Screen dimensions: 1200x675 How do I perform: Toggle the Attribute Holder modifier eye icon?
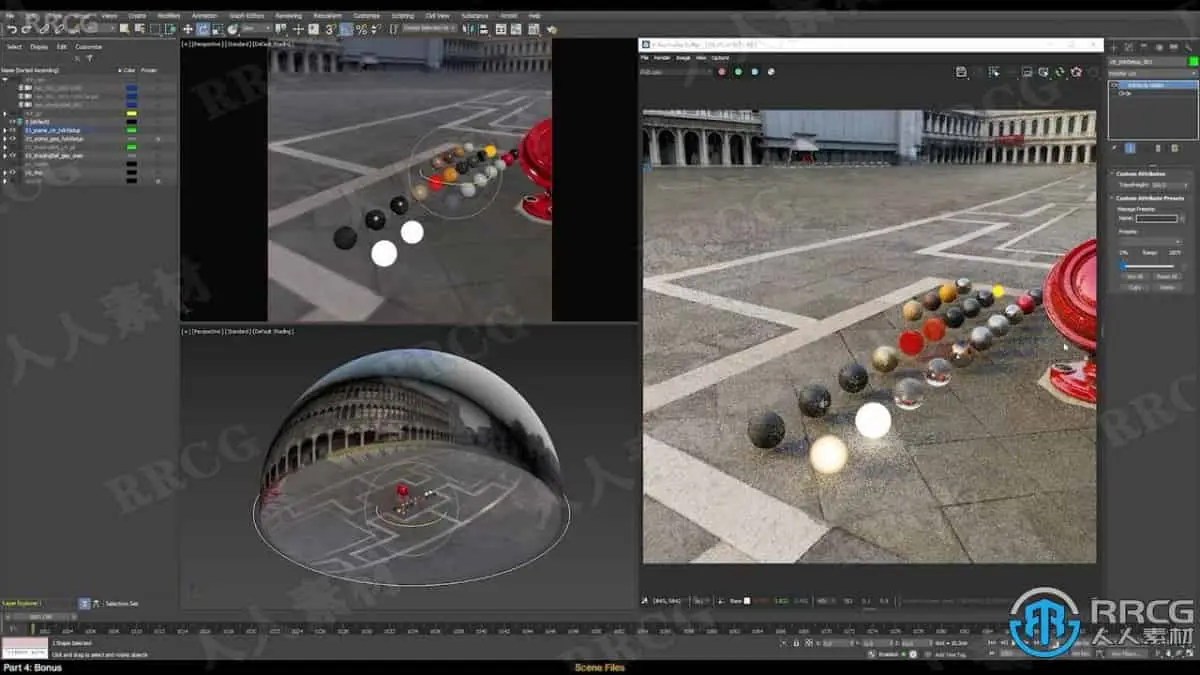tap(1114, 85)
